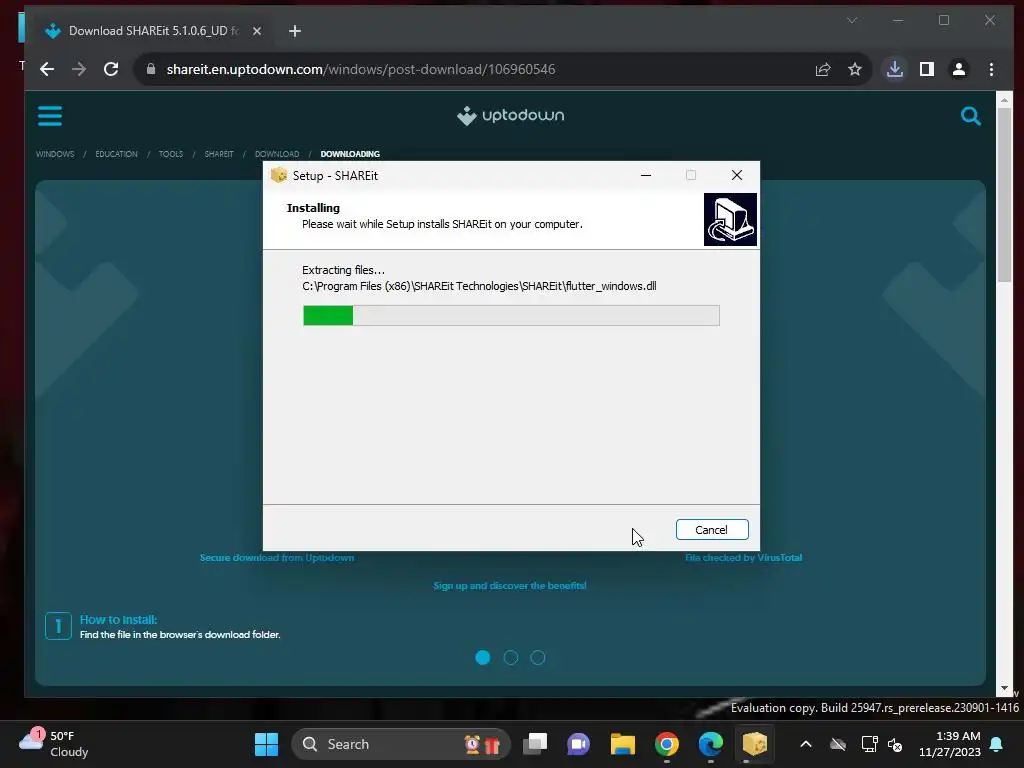Click the taskbar Search box
The image size is (1024, 768).
click(400, 744)
